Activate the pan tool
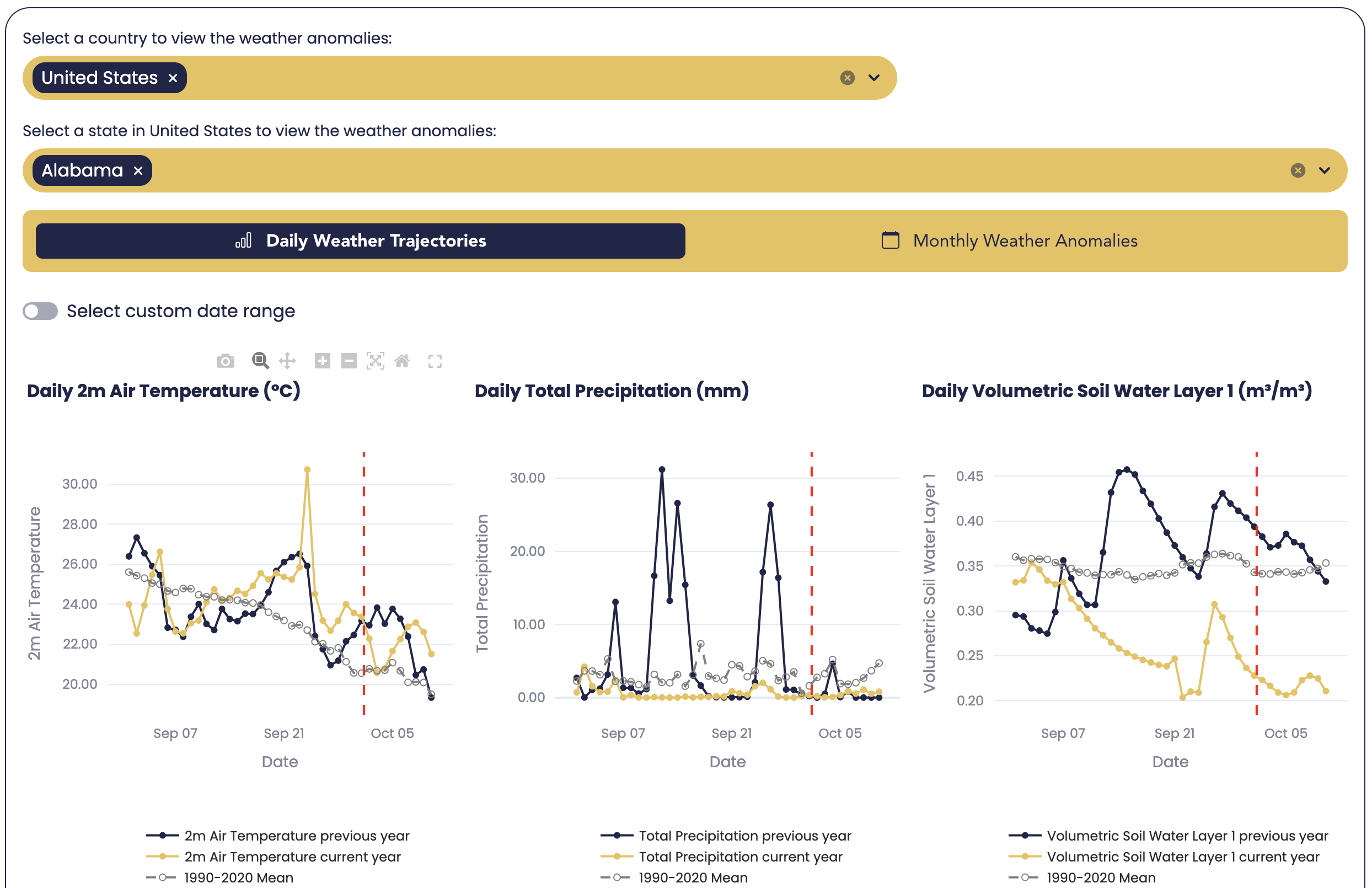Viewport: 1372px width, 888px height. (287, 362)
